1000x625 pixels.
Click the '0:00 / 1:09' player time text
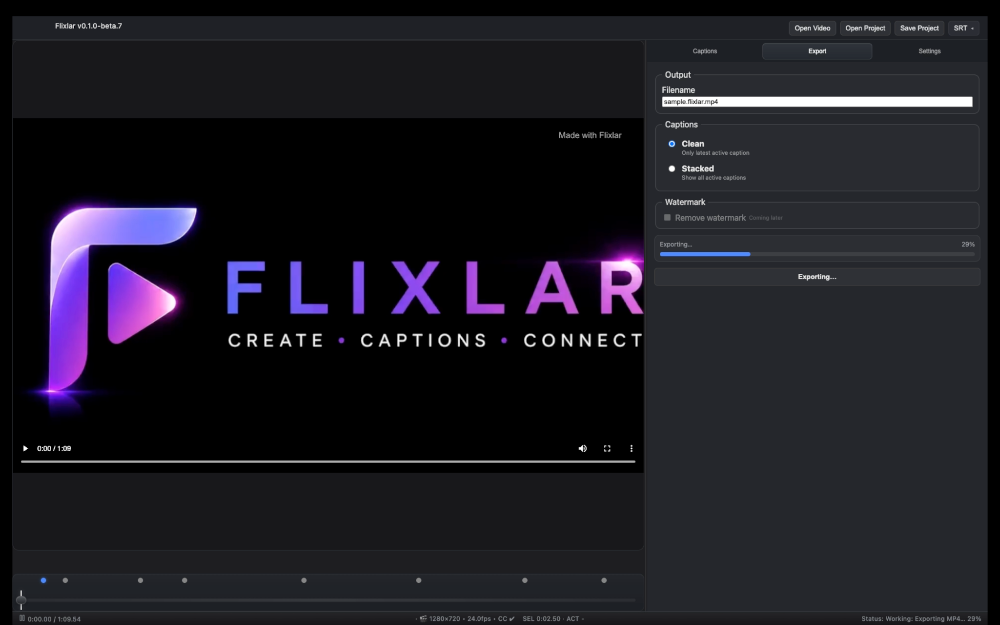(54, 448)
